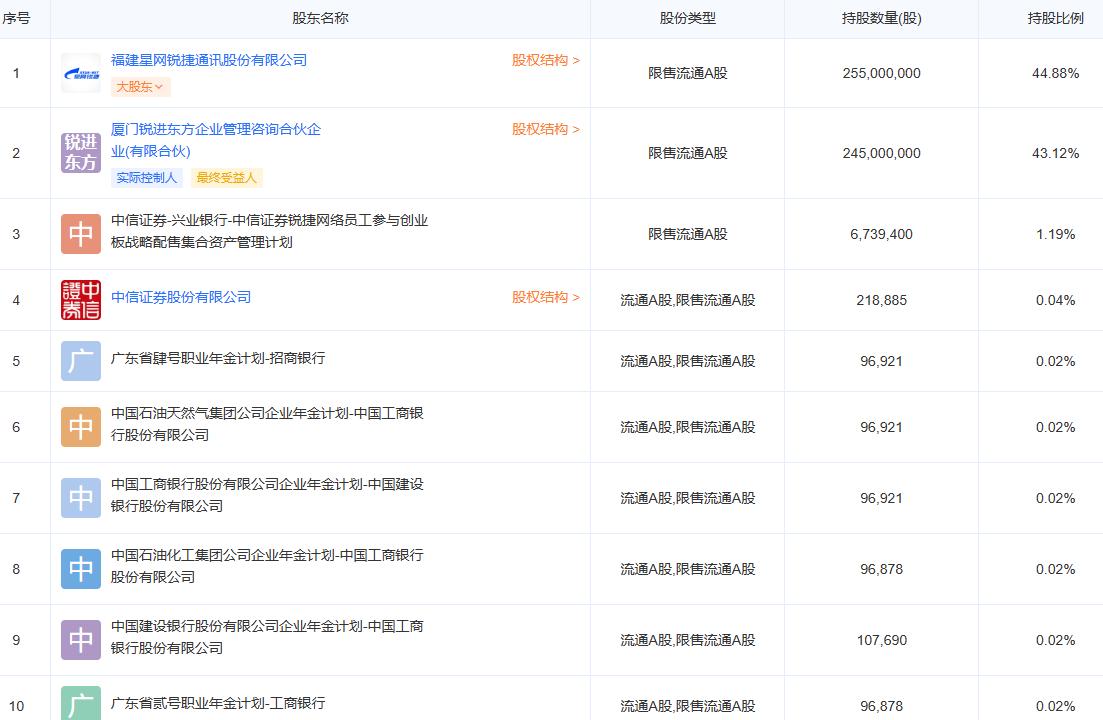Click the 持股数量(股) column header
This screenshot has height=720, width=1103.
point(881,18)
